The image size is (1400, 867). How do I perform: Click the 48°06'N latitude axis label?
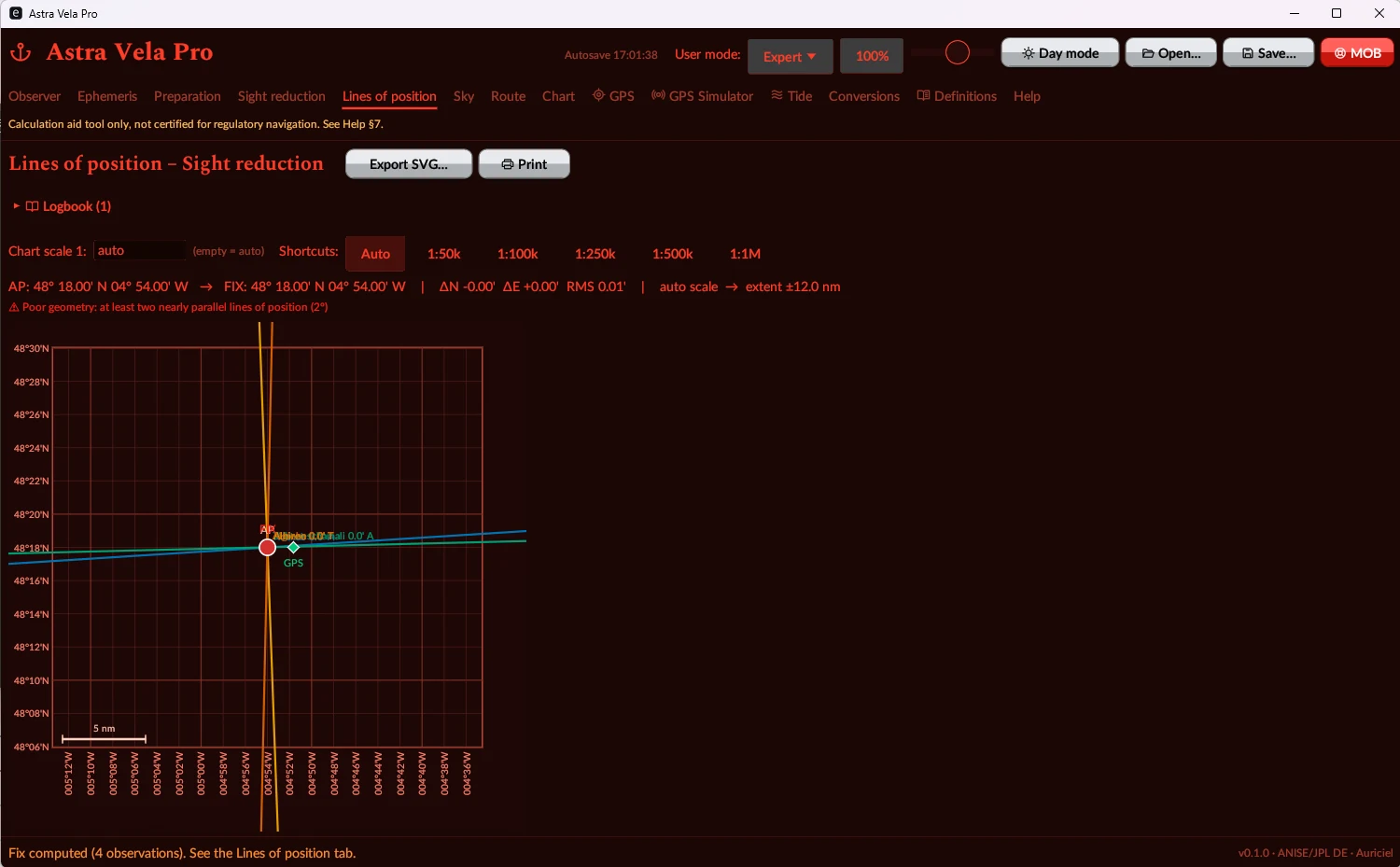point(31,747)
